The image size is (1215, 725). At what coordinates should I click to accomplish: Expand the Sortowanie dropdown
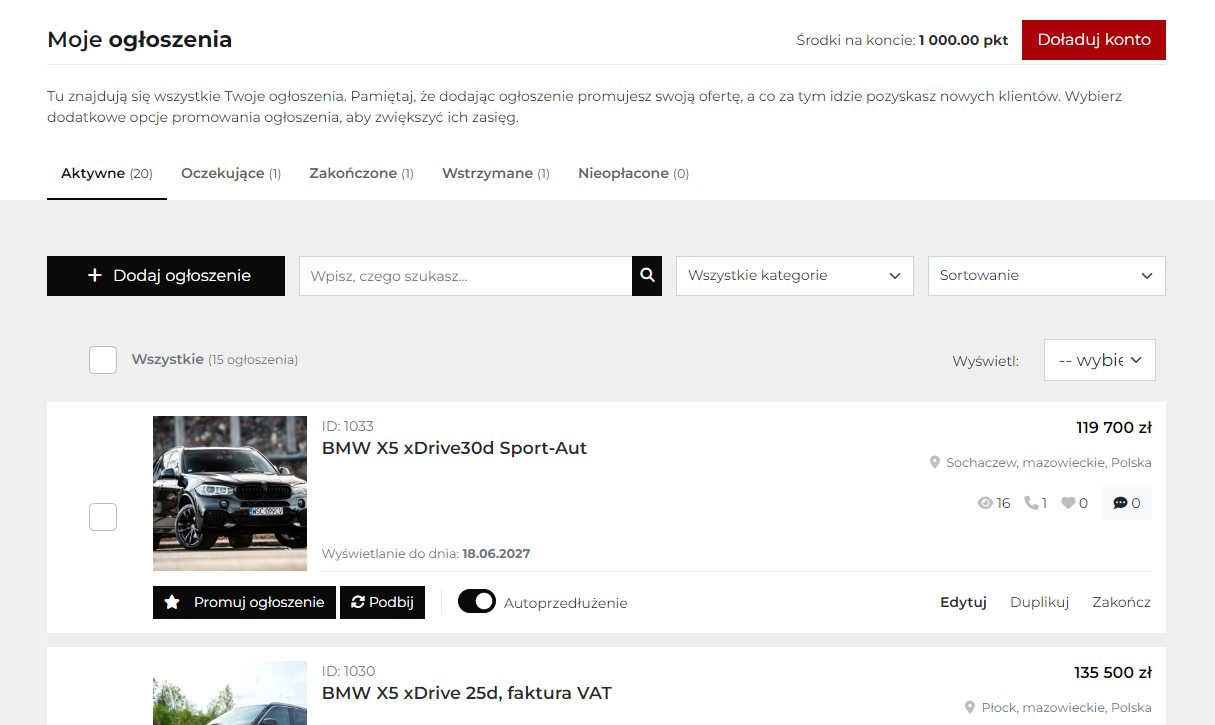tap(1046, 276)
